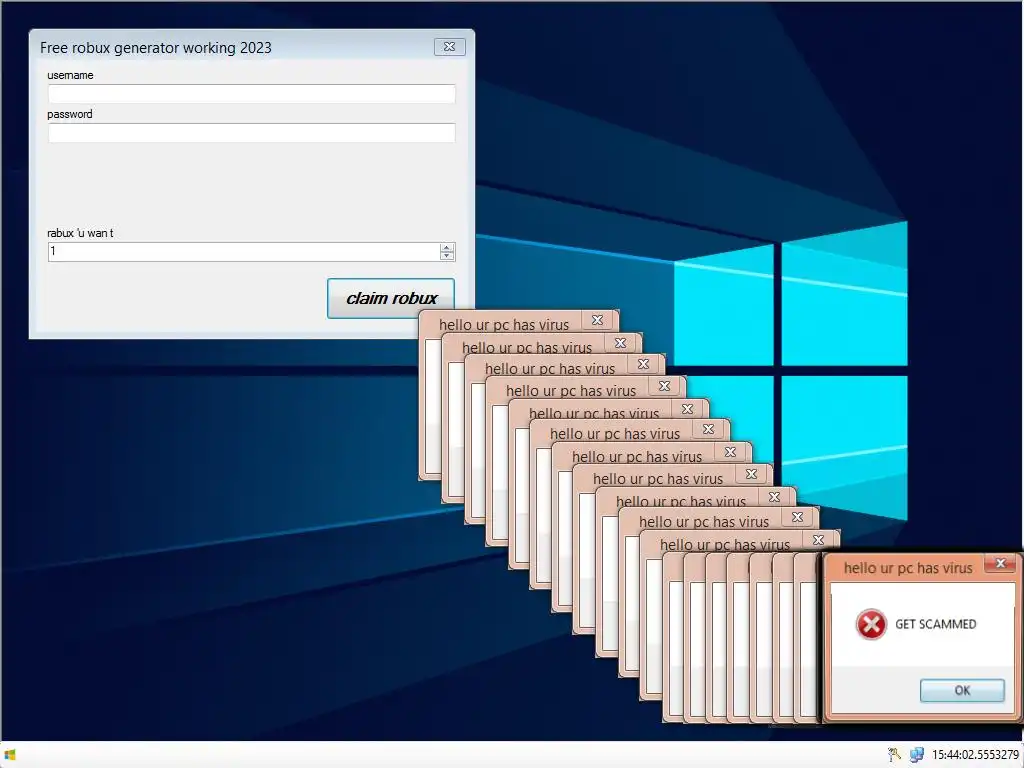Click the GET SCAMMED message text

935,624
